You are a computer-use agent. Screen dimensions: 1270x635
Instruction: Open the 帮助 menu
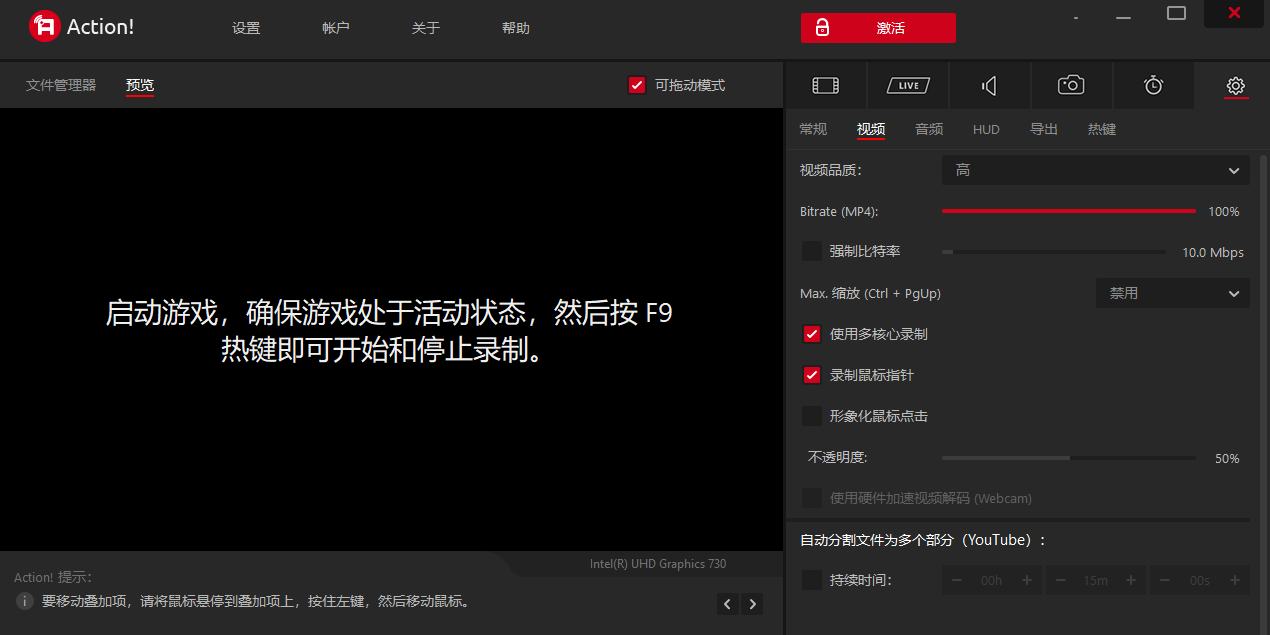pyautogui.click(x=516, y=27)
